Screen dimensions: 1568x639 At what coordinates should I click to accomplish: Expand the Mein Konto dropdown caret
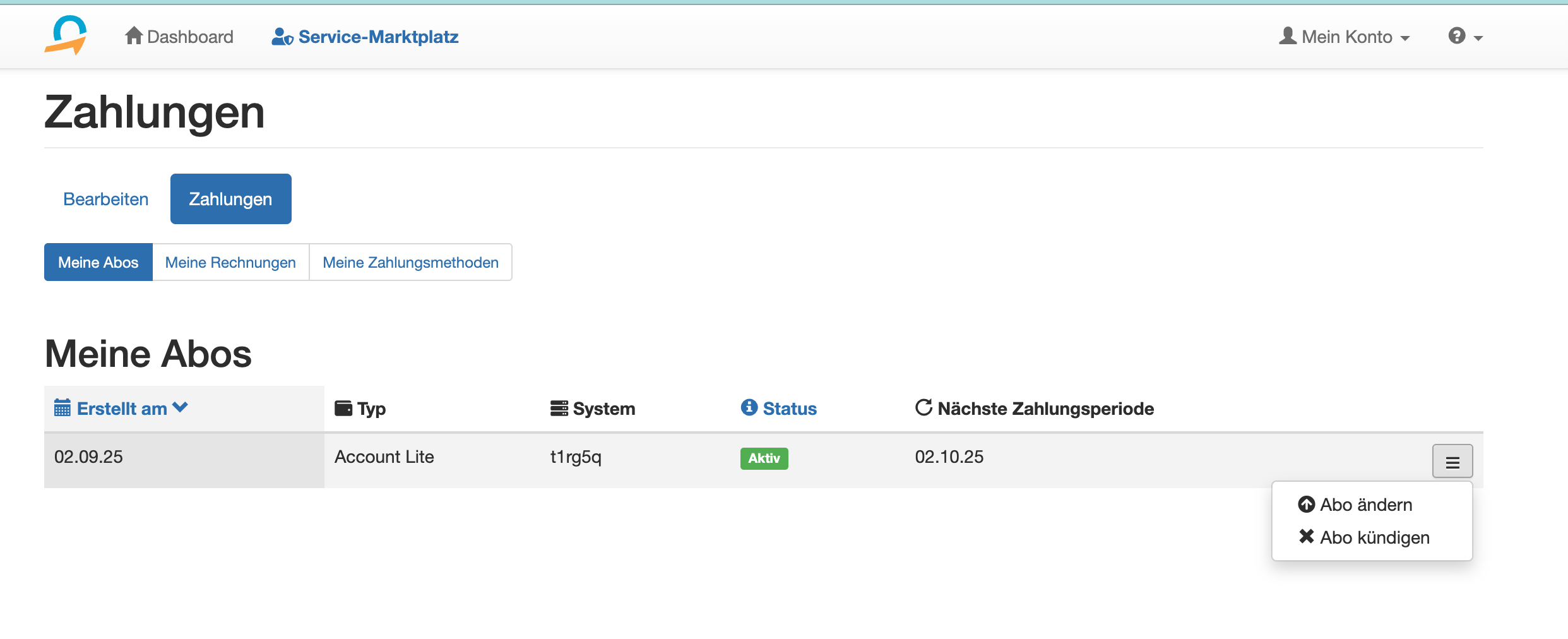pos(1405,39)
